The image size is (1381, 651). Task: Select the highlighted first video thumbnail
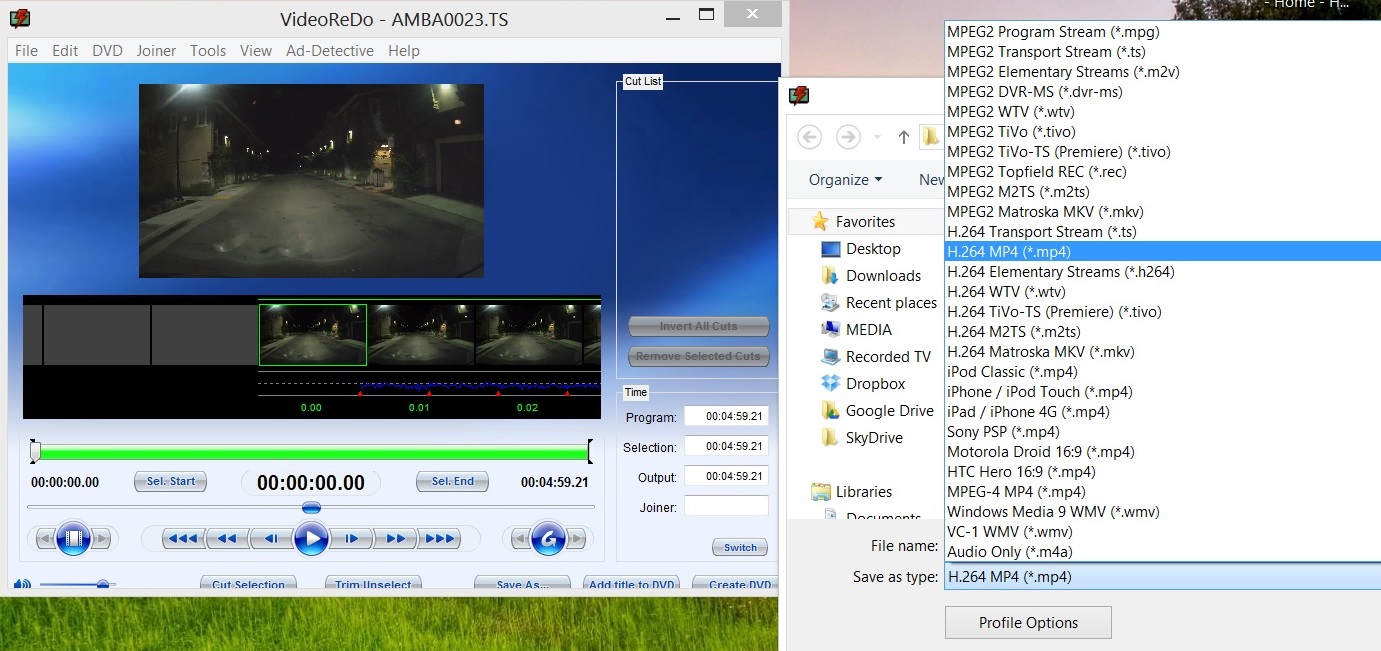point(313,335)
